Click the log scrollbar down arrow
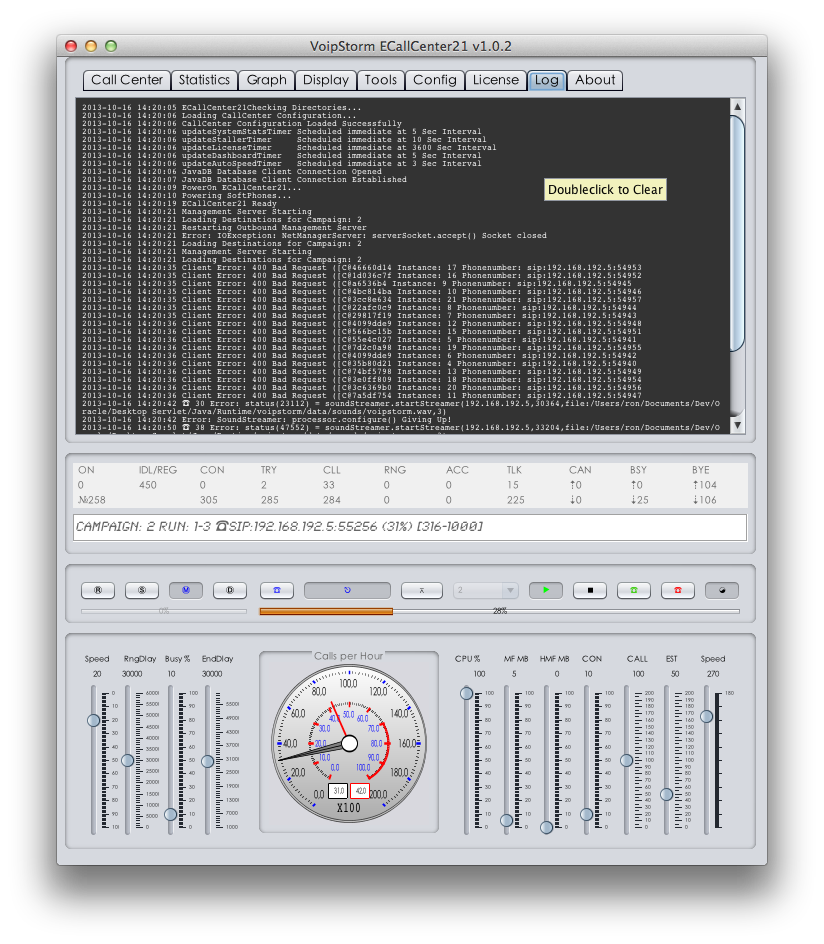This screenshot has height=944, width=824. pyautogui.click(x=738, y=425)
